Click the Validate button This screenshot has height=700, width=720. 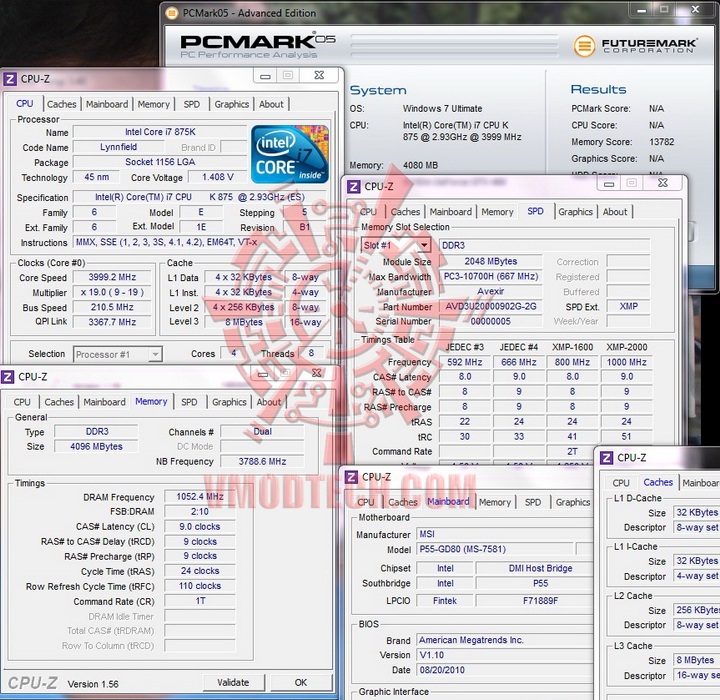pos(233,683)
